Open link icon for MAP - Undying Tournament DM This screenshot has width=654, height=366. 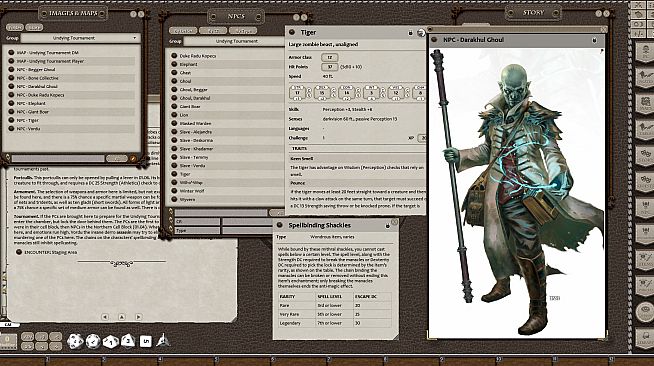point(11,53)
